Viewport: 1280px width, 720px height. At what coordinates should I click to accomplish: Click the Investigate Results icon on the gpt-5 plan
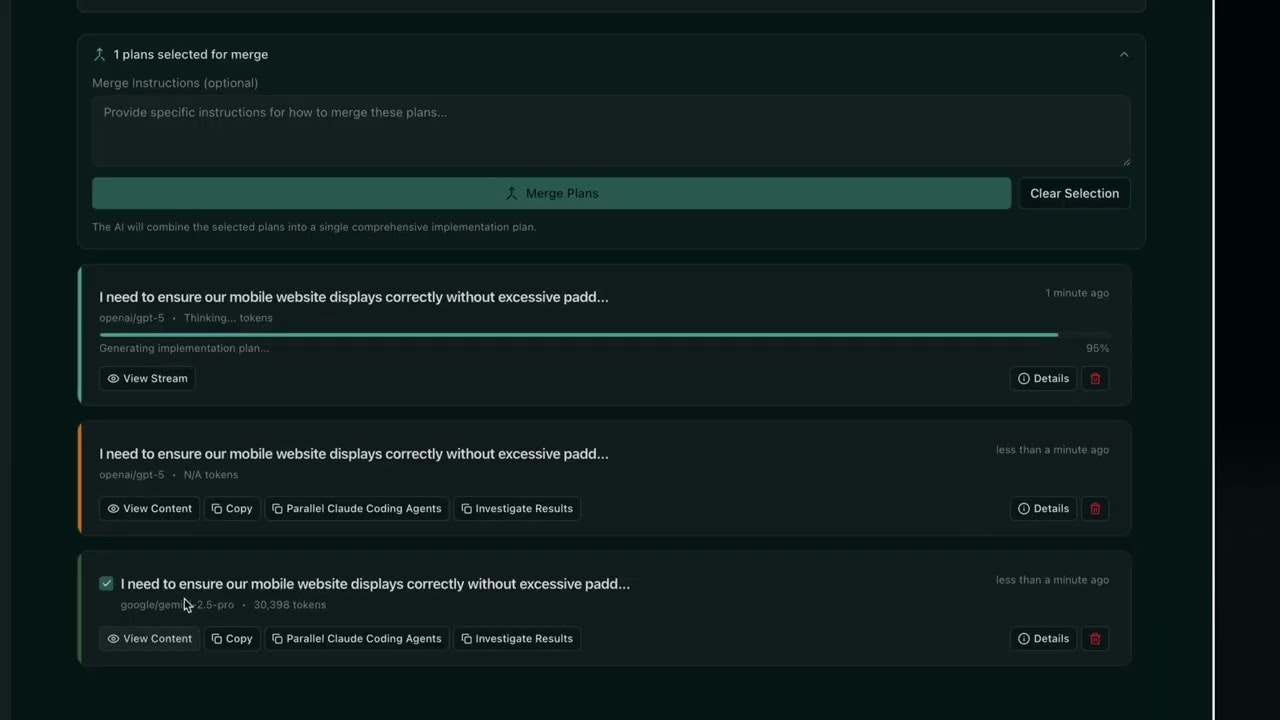(x=466, y=508)
